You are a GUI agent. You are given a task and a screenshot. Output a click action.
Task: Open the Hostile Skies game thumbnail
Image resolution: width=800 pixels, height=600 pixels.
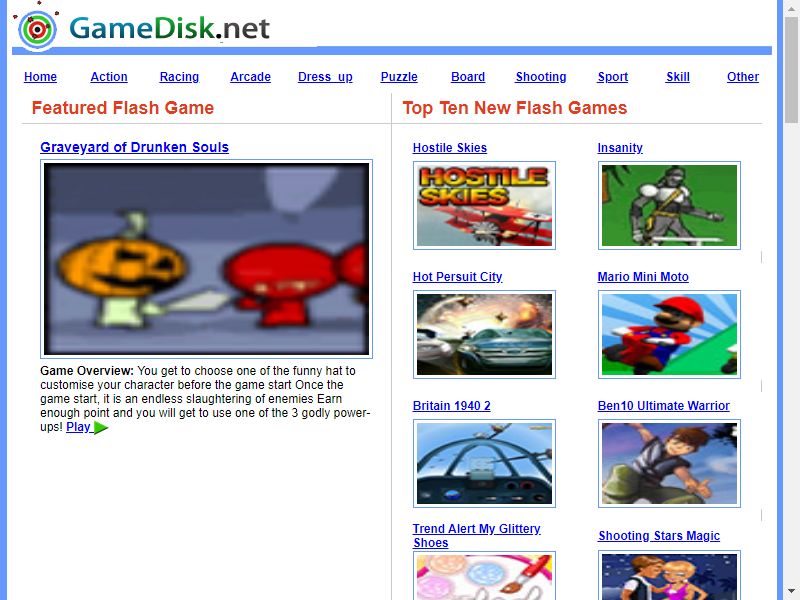pos(484,206)
